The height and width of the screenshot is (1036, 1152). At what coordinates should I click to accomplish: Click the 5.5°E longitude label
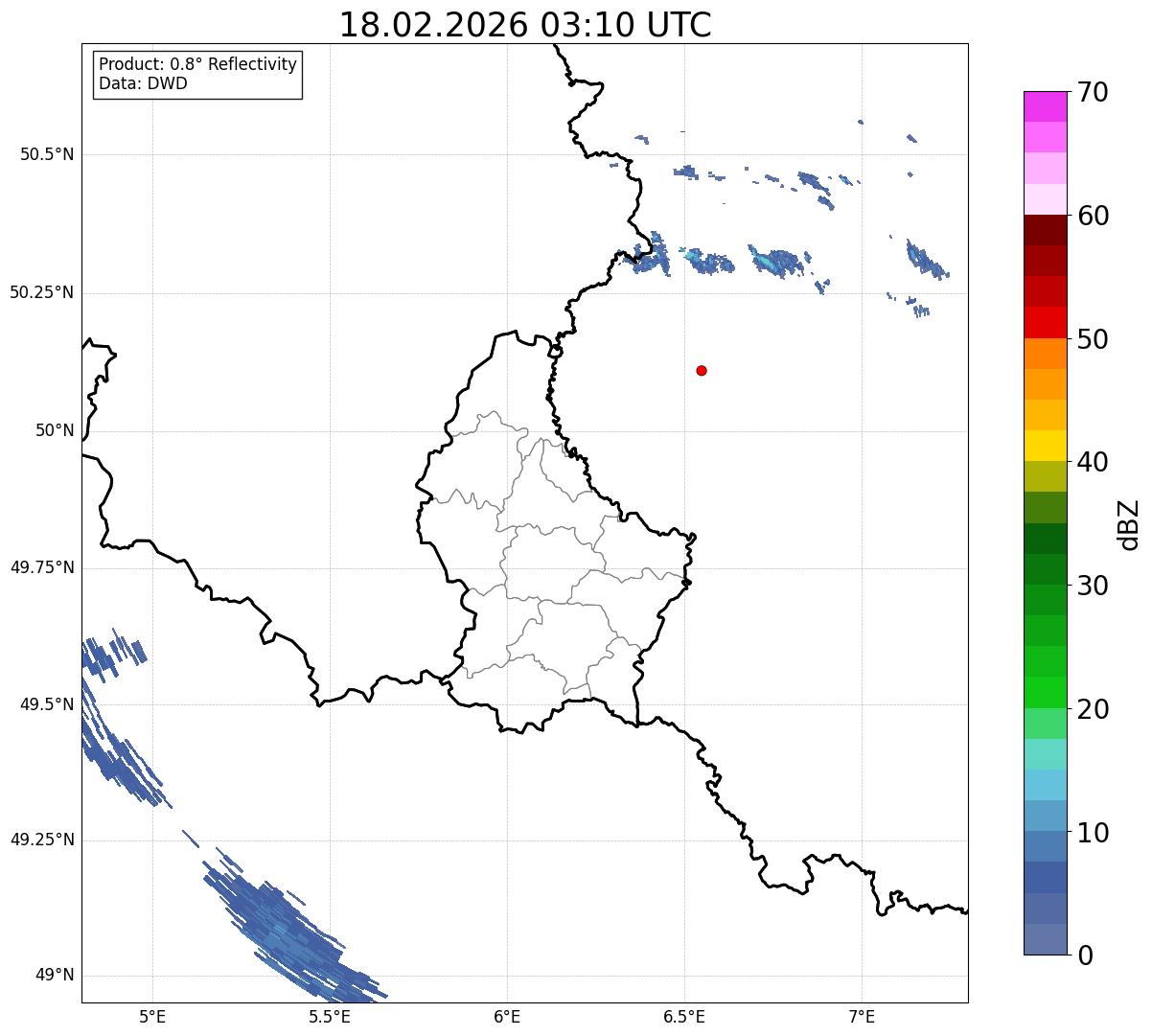coord(330,1016)
